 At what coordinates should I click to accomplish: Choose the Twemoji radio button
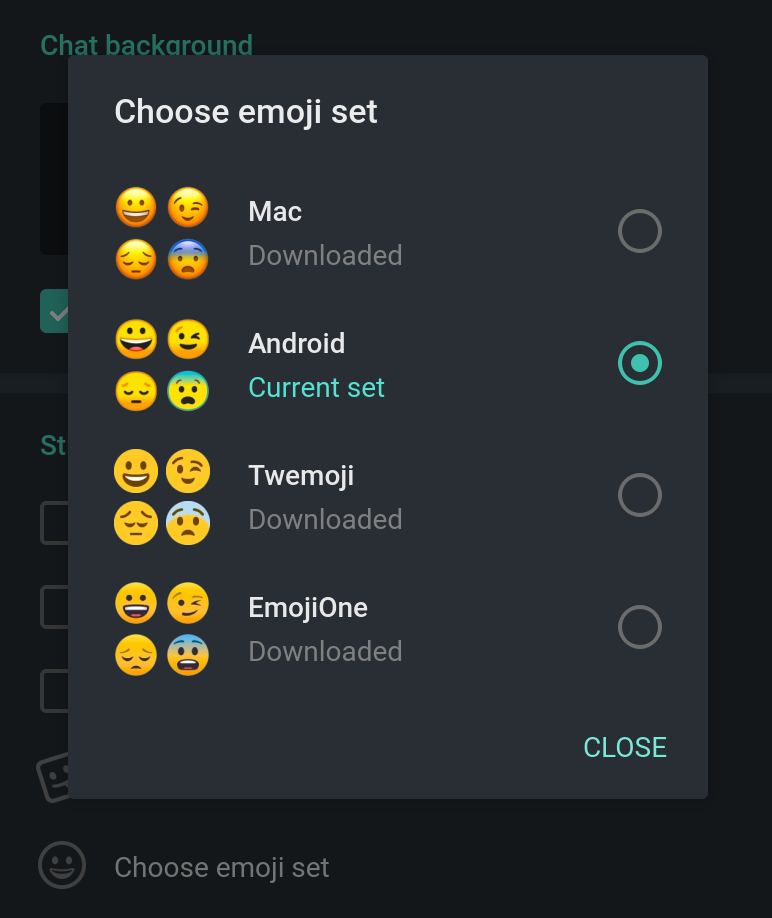point(640,495)
